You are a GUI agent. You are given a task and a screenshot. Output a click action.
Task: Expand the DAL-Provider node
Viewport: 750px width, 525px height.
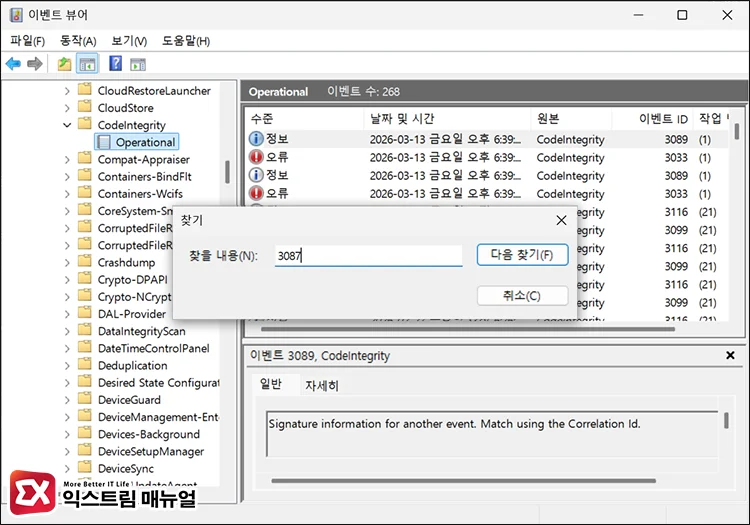pos(67,314)
